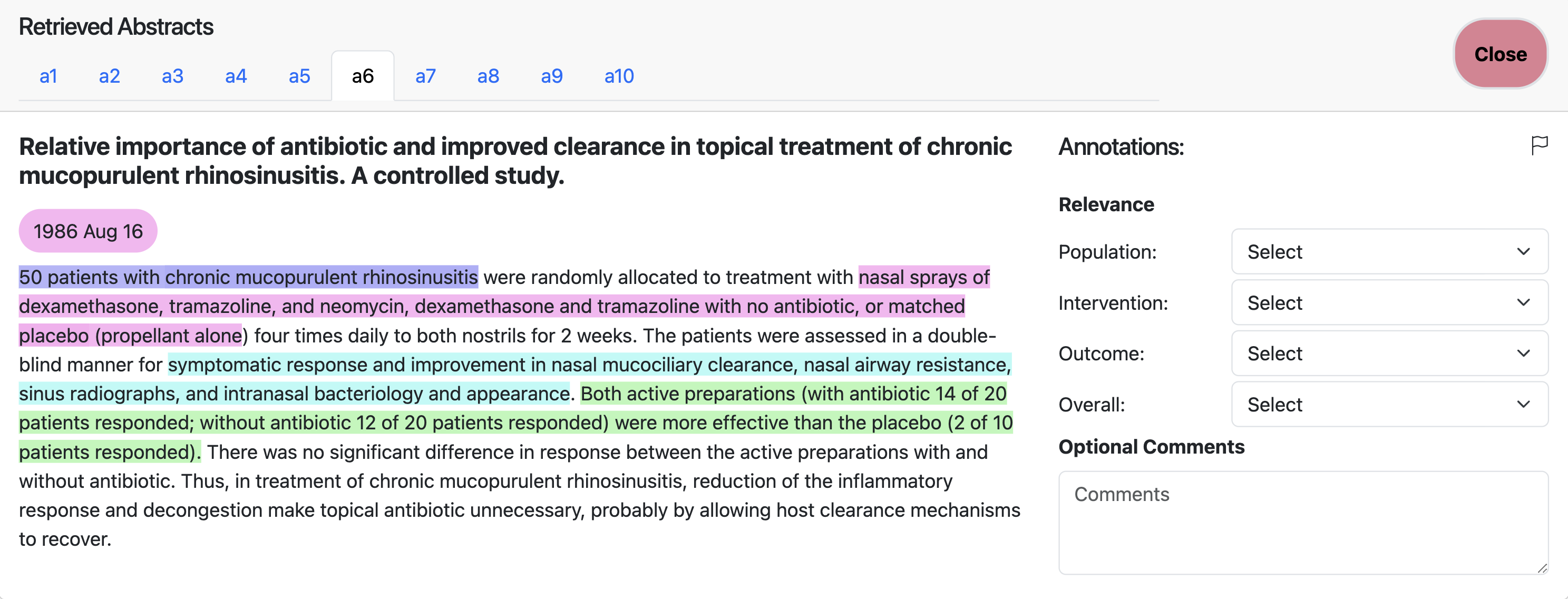The width and height of the screenshot is (1568, 599).
Task: Open abstract tab a4
Action: click(236, 76)
